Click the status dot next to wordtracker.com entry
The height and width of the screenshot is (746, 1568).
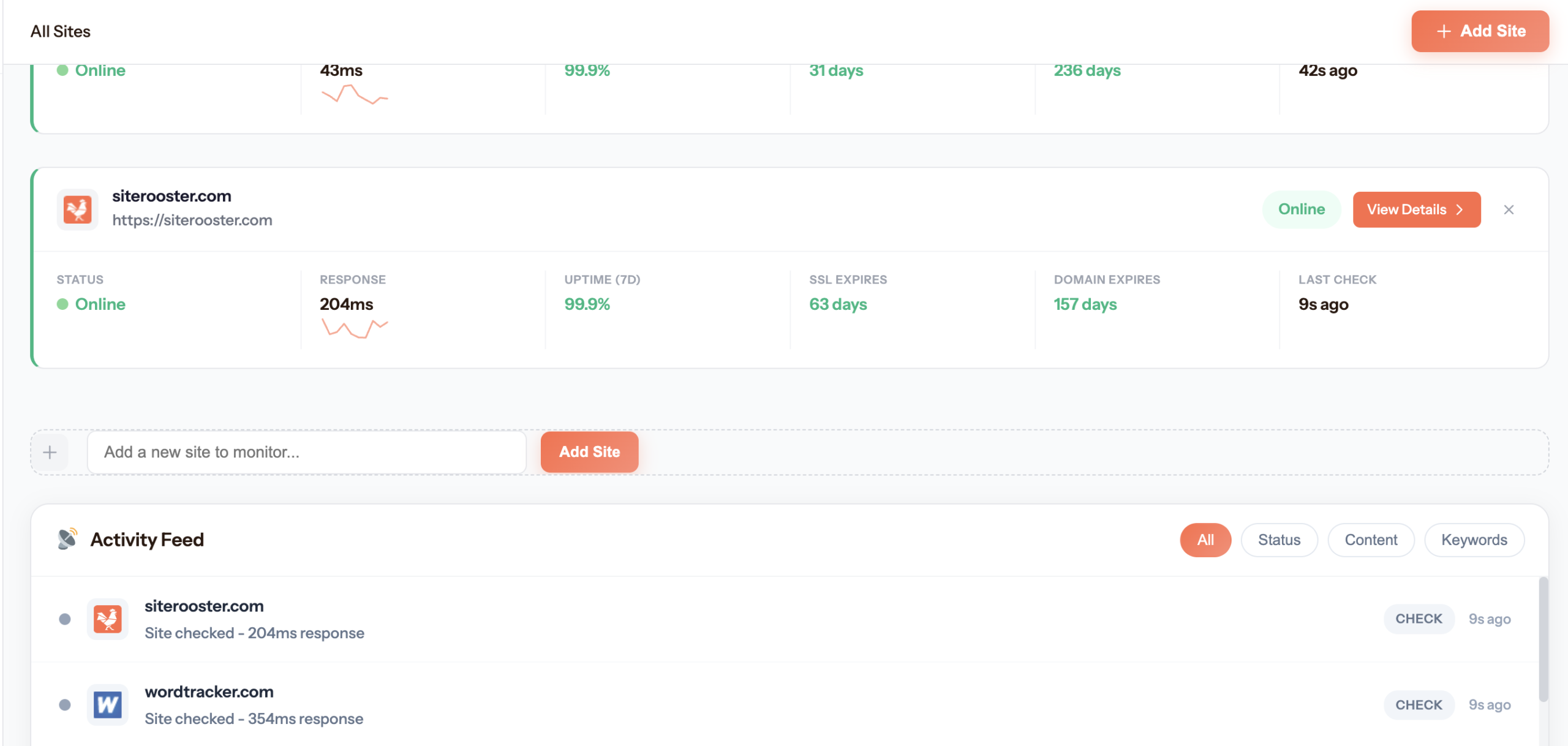(x=64, y=704)
